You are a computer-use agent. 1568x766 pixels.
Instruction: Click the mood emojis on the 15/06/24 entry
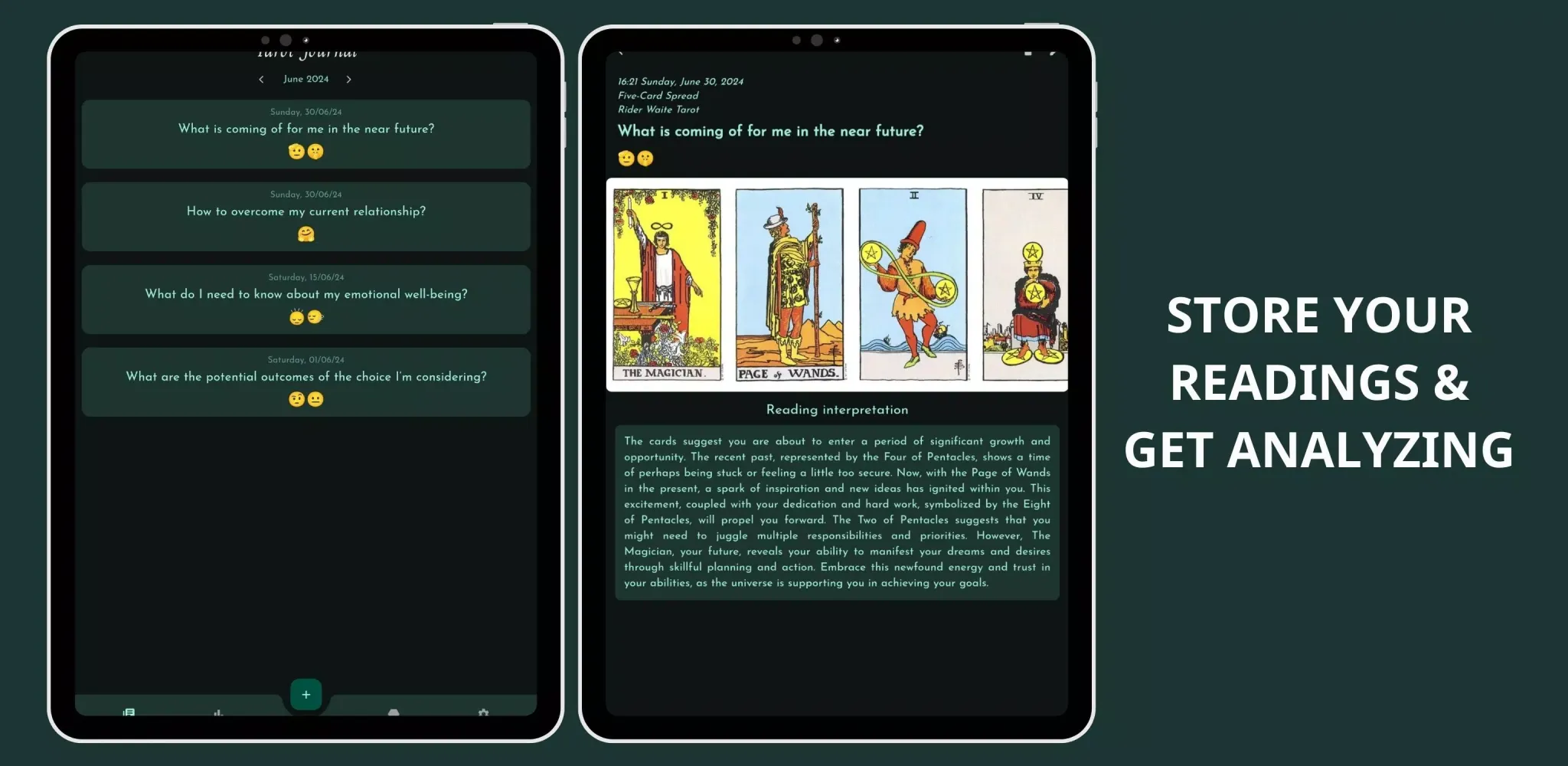(306, 317)
